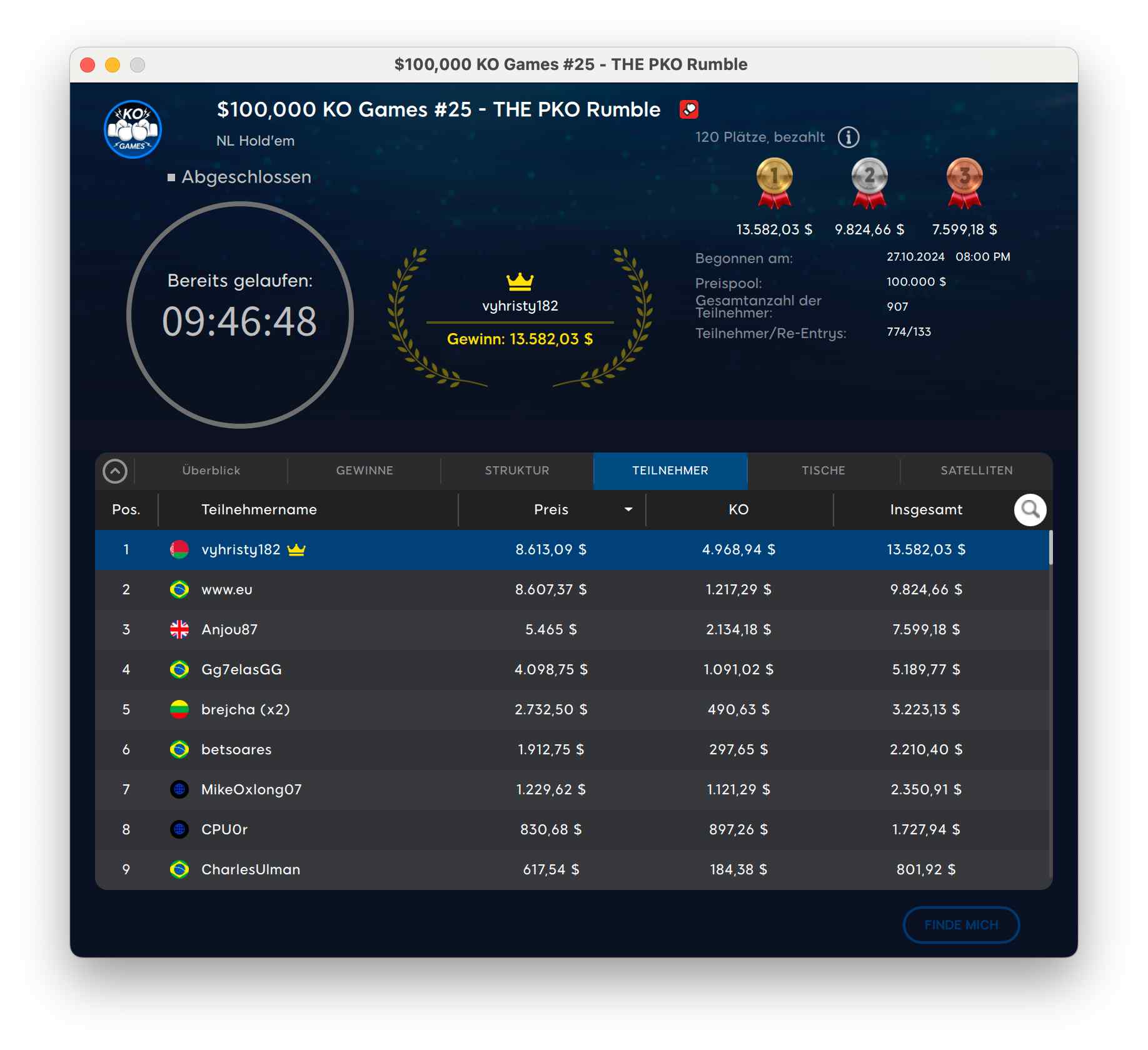
Task: Click winner name vyhristy182 in laurel wreath
Action: click(520, 306)
